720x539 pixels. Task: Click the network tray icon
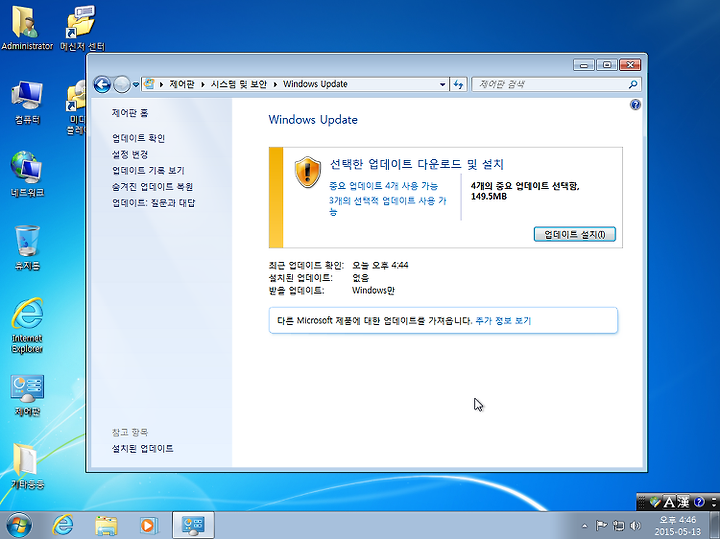click(619, 525)
